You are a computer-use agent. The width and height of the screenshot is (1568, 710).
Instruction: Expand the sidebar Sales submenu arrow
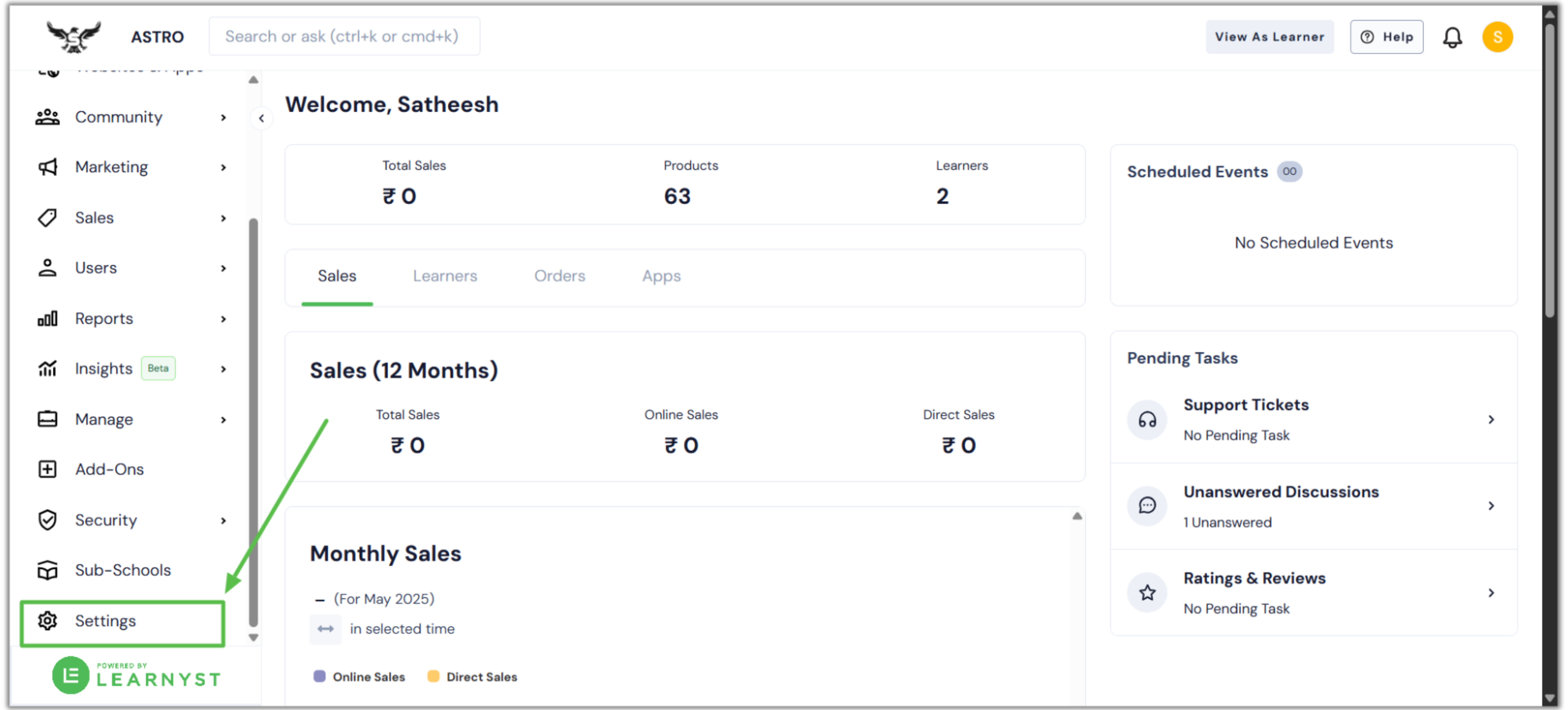click(223, 218)
